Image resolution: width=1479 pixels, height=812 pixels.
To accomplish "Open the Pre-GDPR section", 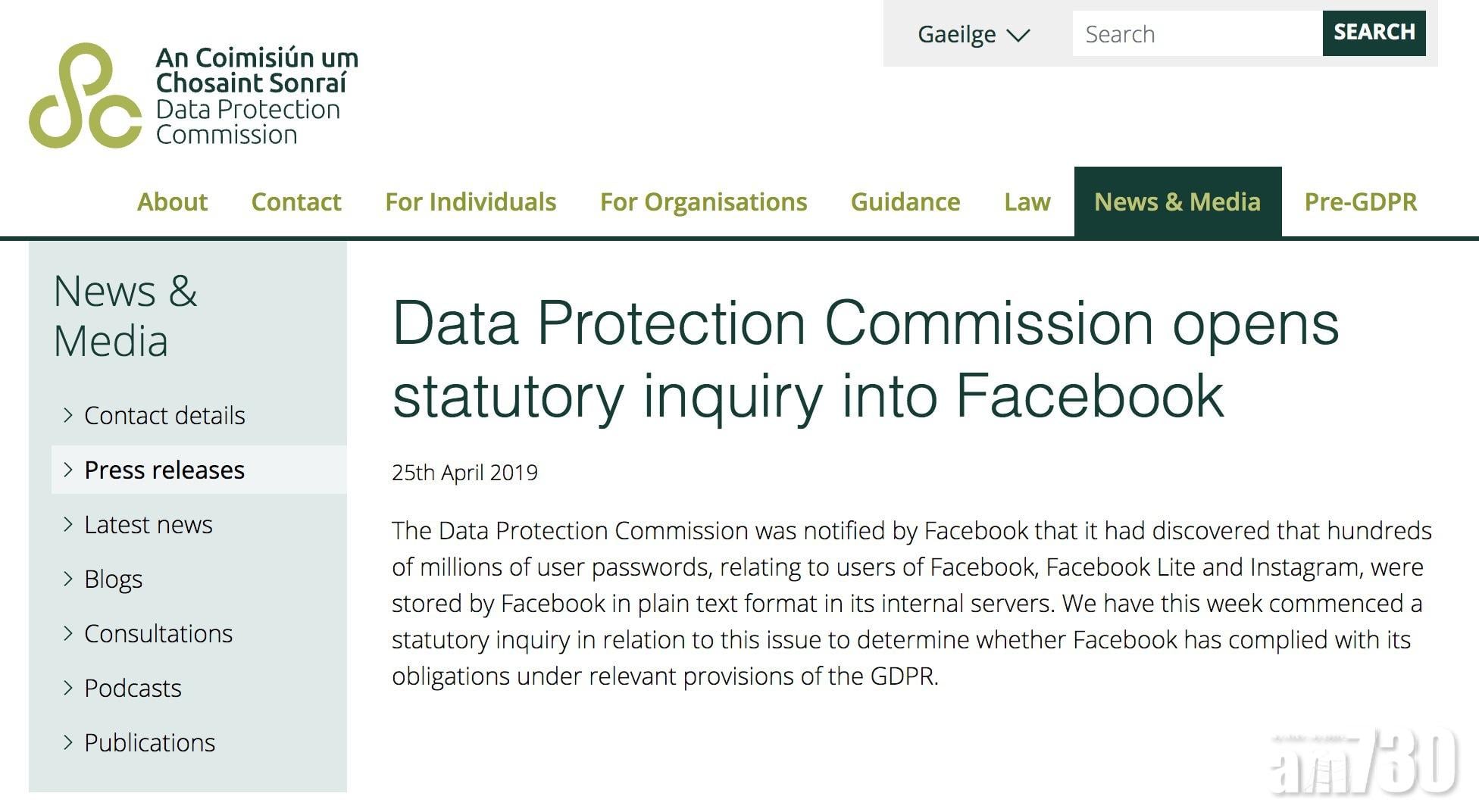I will click(x=1360, y=201).
